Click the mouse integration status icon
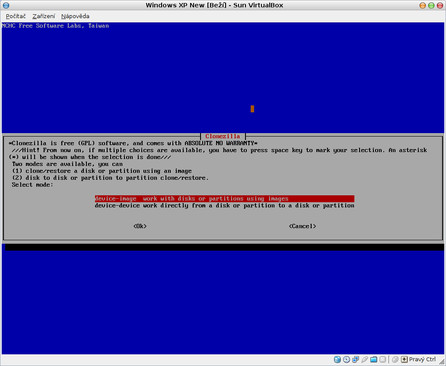This screenshot has width=446, height=366. [395, 359]
